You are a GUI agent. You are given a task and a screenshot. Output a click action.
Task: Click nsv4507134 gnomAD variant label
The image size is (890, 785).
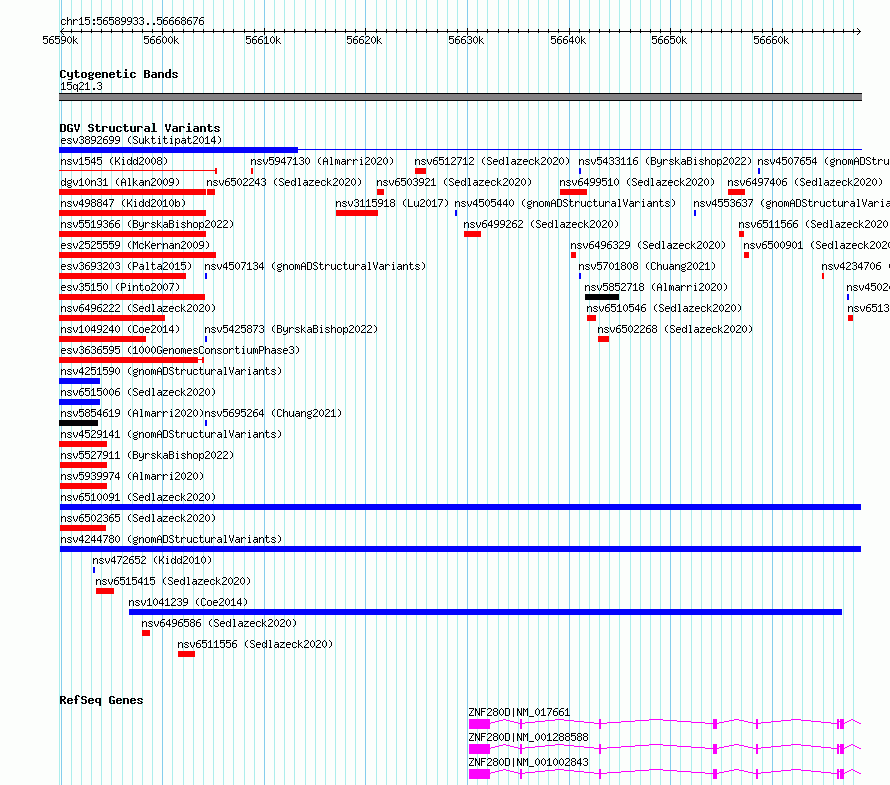point(315,266)
